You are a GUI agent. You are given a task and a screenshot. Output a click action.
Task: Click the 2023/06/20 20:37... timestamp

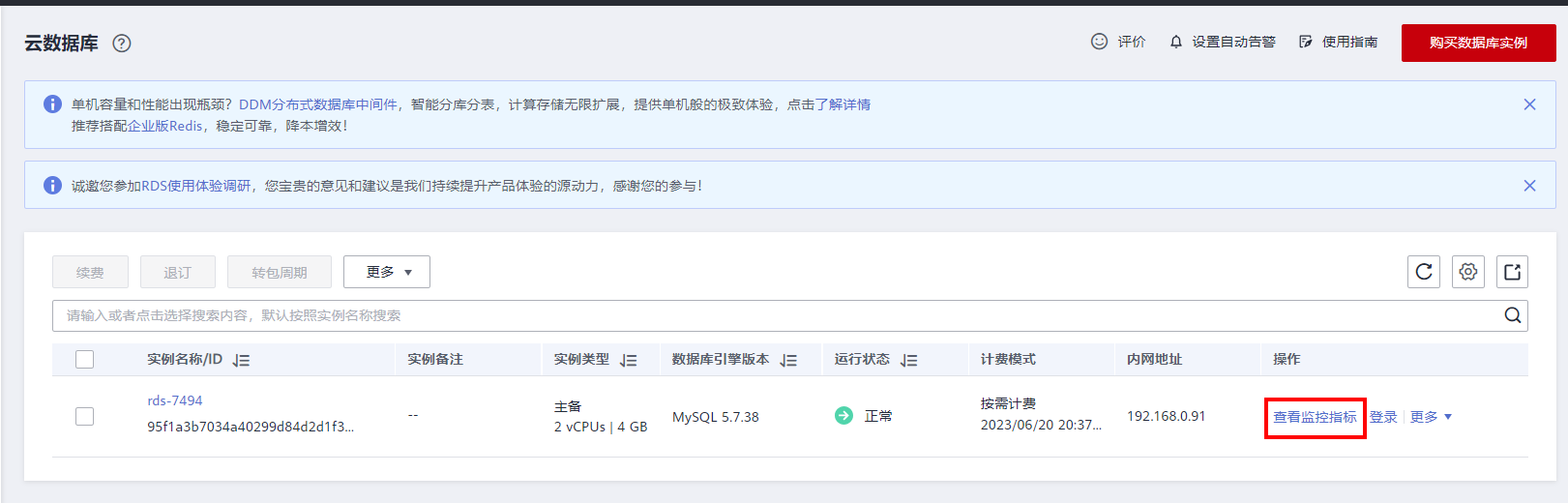pyautogui.click(x=1041, y=425)
